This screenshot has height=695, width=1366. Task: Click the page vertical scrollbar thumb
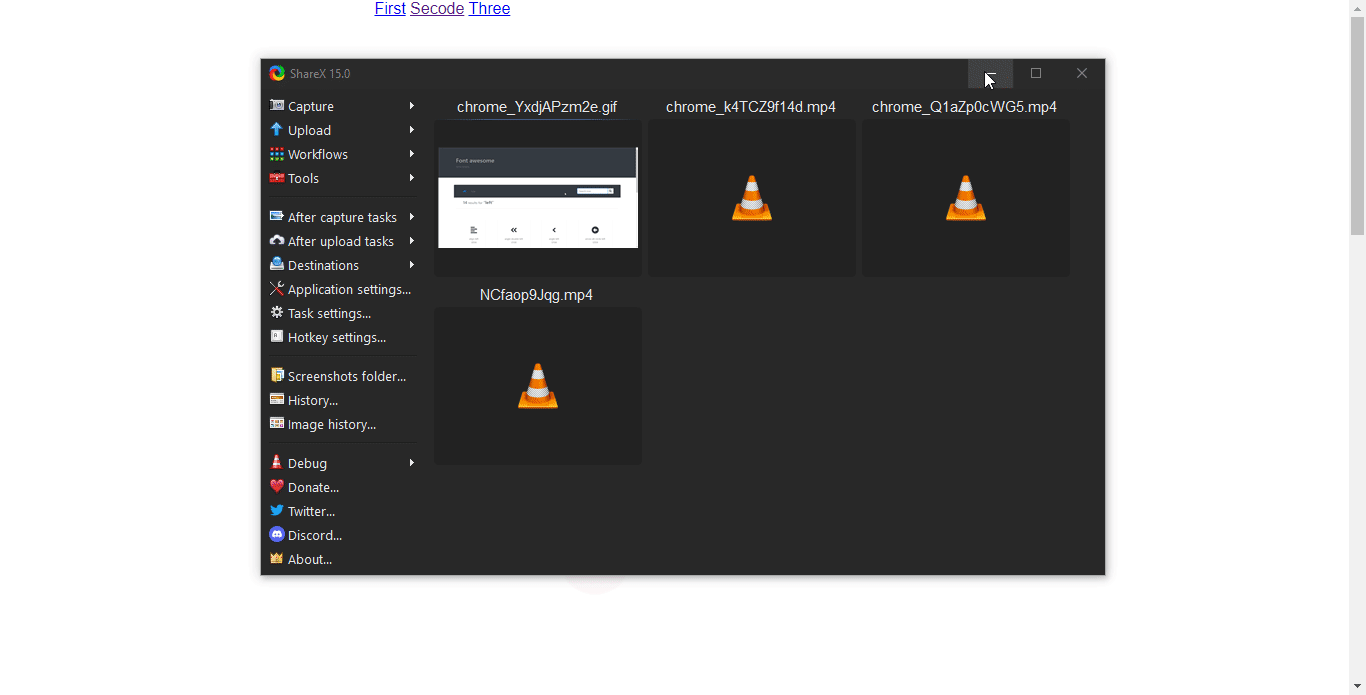click(1357, 125)
